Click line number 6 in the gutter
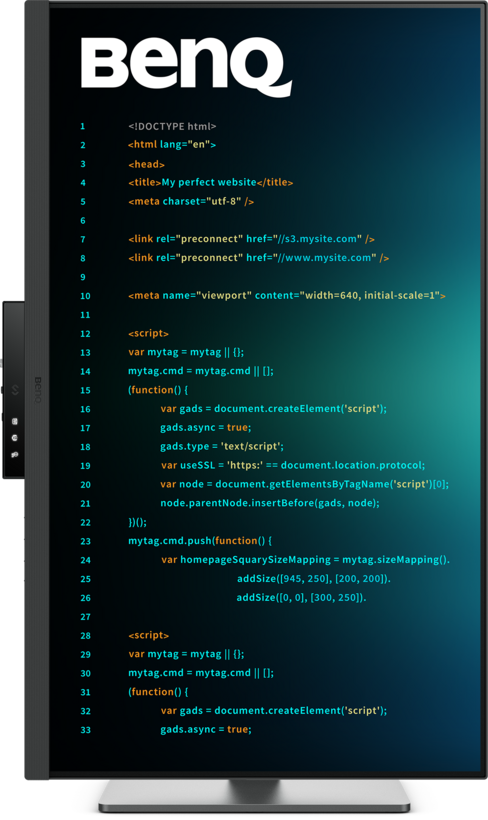 click(83, 221)
